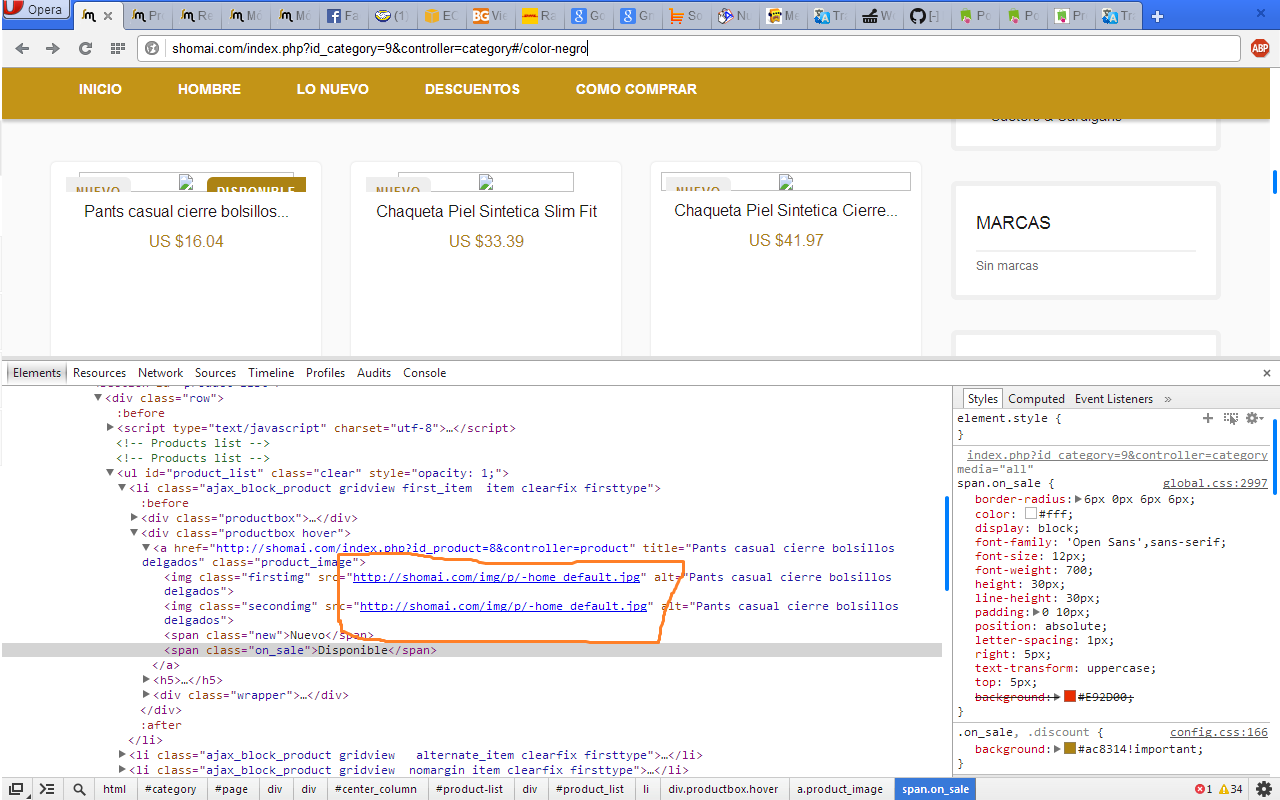The height and width of the screenshot is (800, 1280).
Task: Open a new browser tab with plus button
Action: [1157, 16]
